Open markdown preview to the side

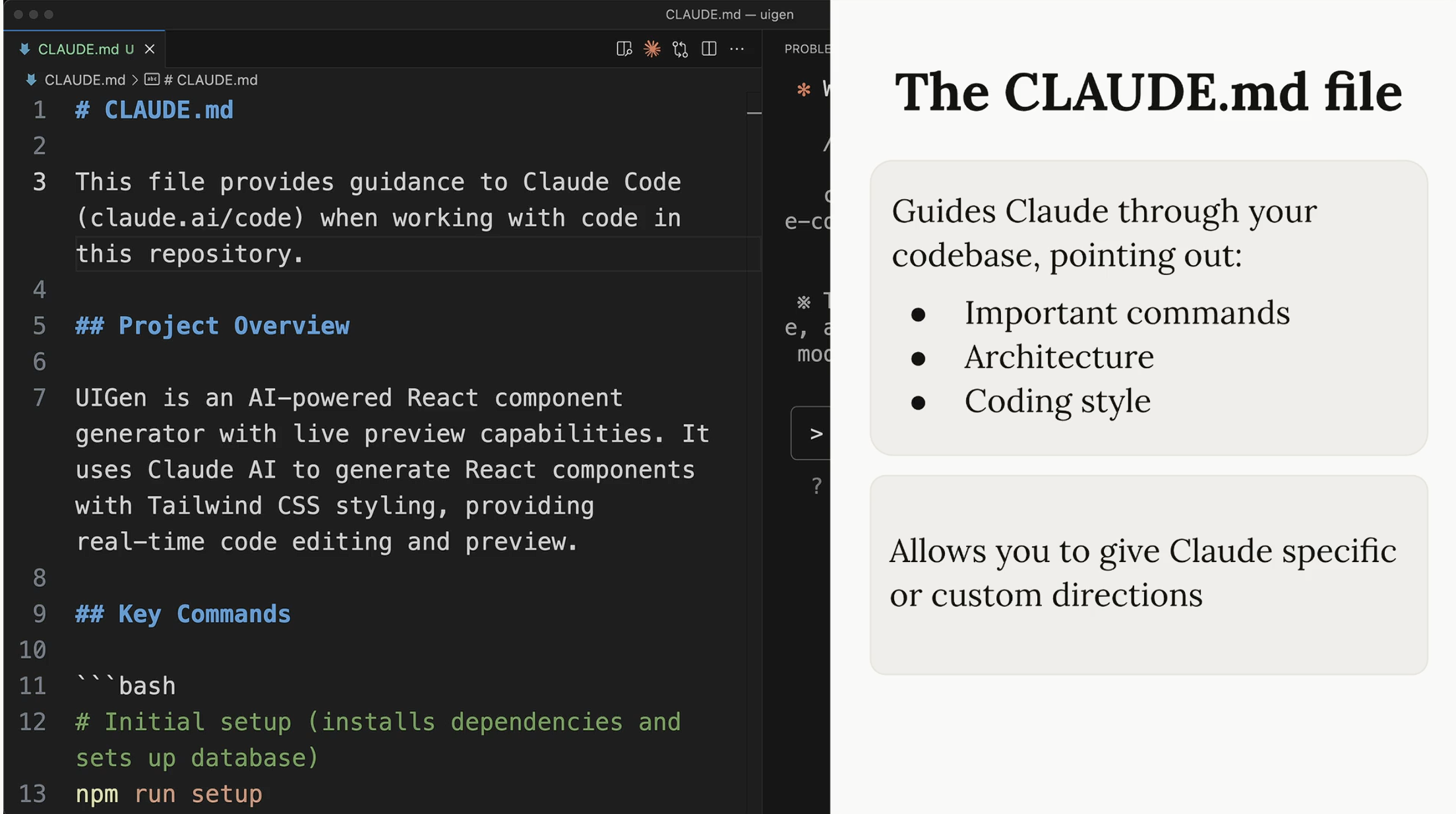point(624,49)
